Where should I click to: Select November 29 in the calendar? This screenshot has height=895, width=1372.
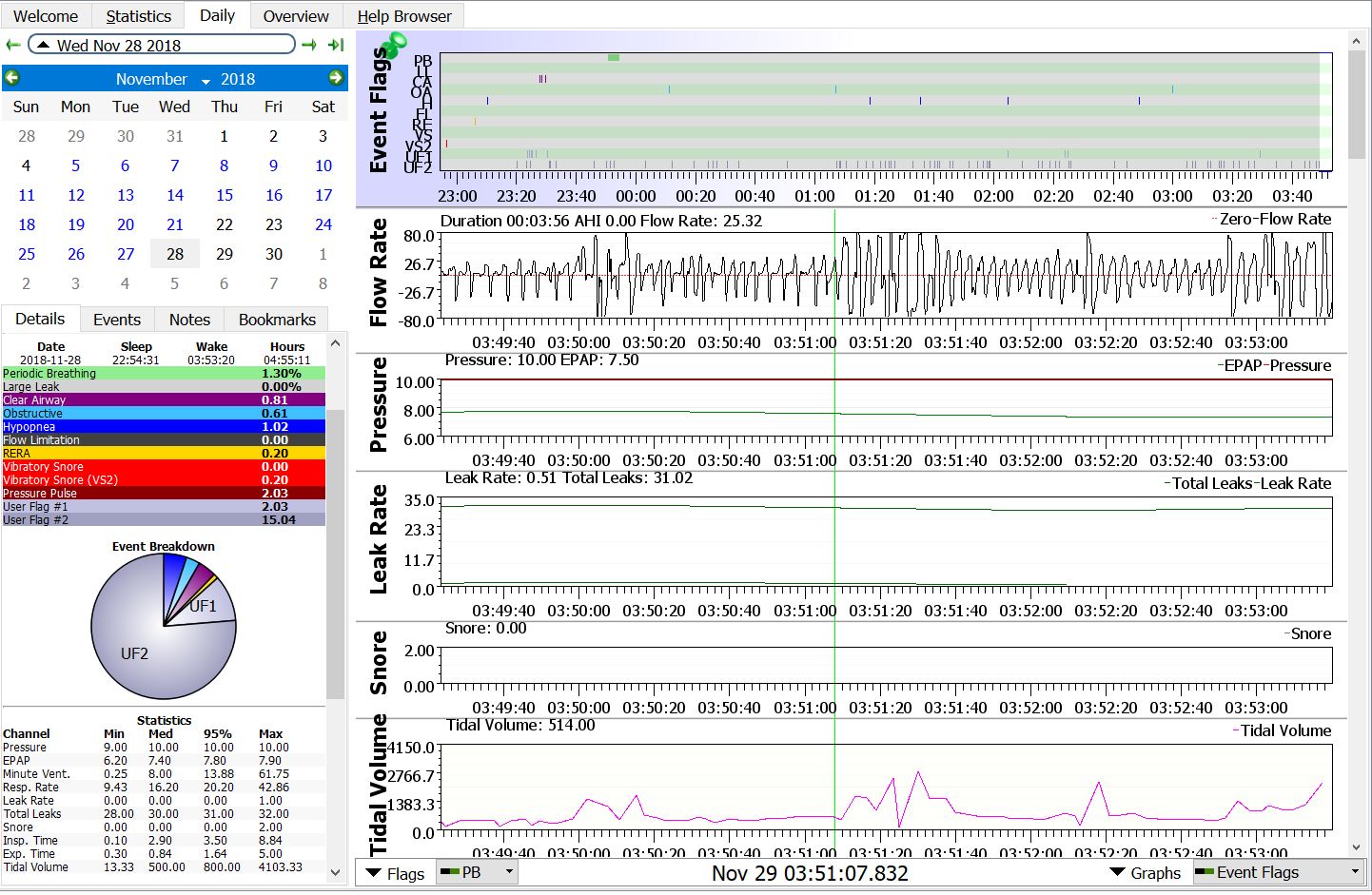(x=225, y=254)
